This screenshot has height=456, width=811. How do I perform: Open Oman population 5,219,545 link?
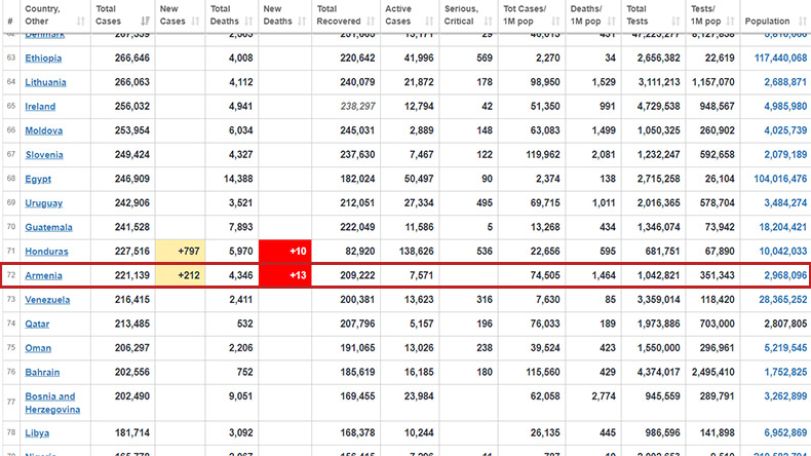click(x=785, y=348)
